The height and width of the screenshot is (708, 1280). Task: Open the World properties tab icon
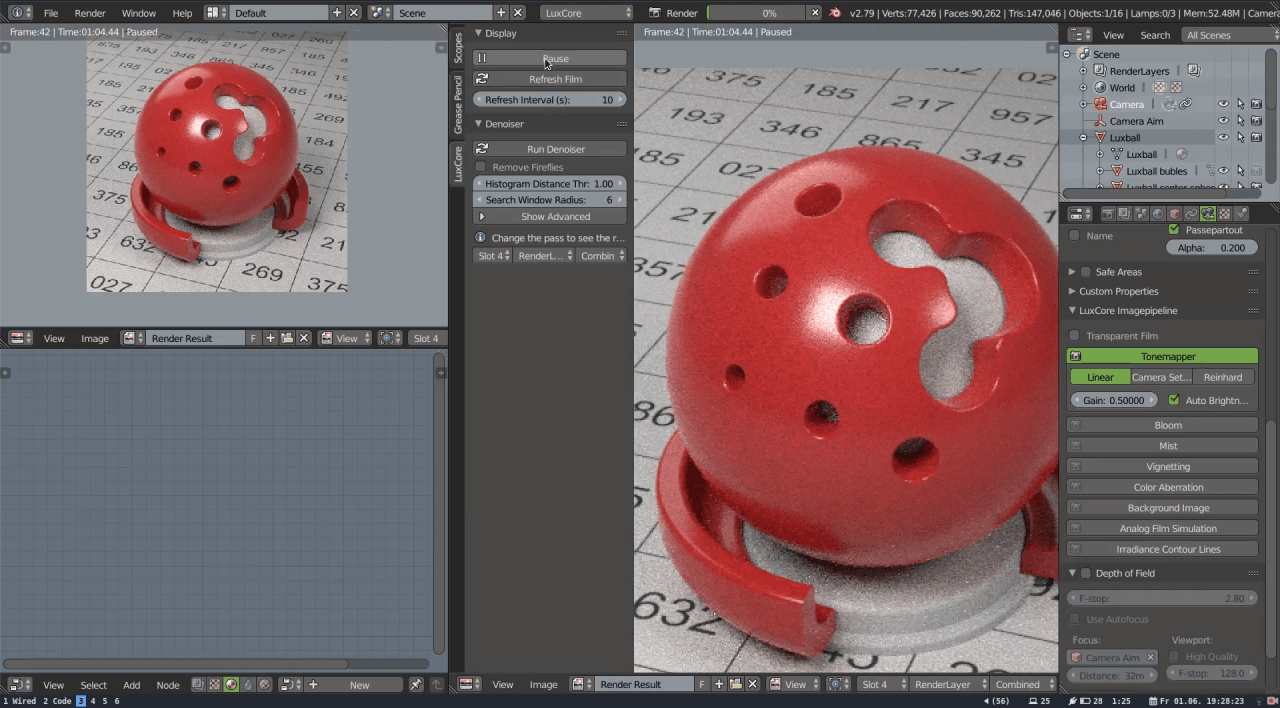(x=1158, y=214)
